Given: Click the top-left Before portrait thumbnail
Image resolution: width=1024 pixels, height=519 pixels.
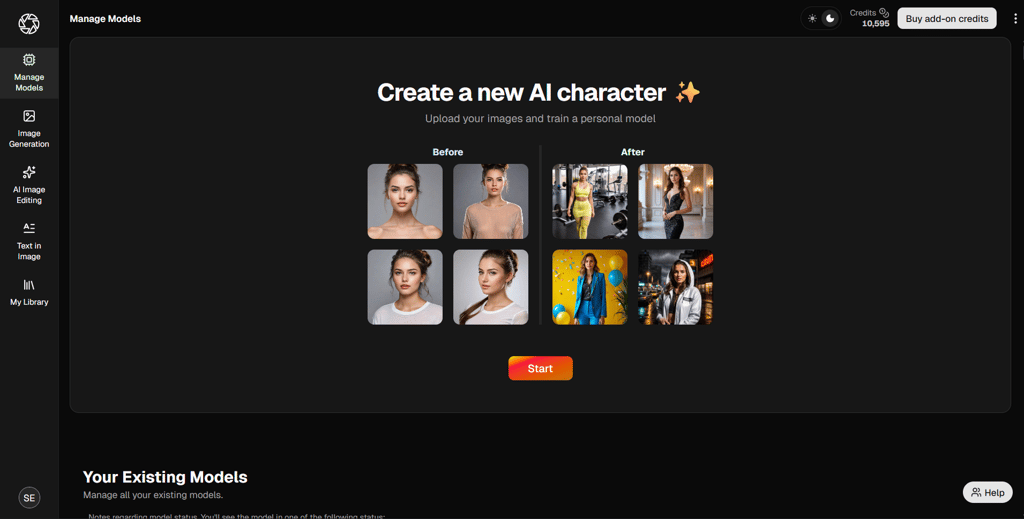Looking at the screenshot, I should [x=405, y=201].
